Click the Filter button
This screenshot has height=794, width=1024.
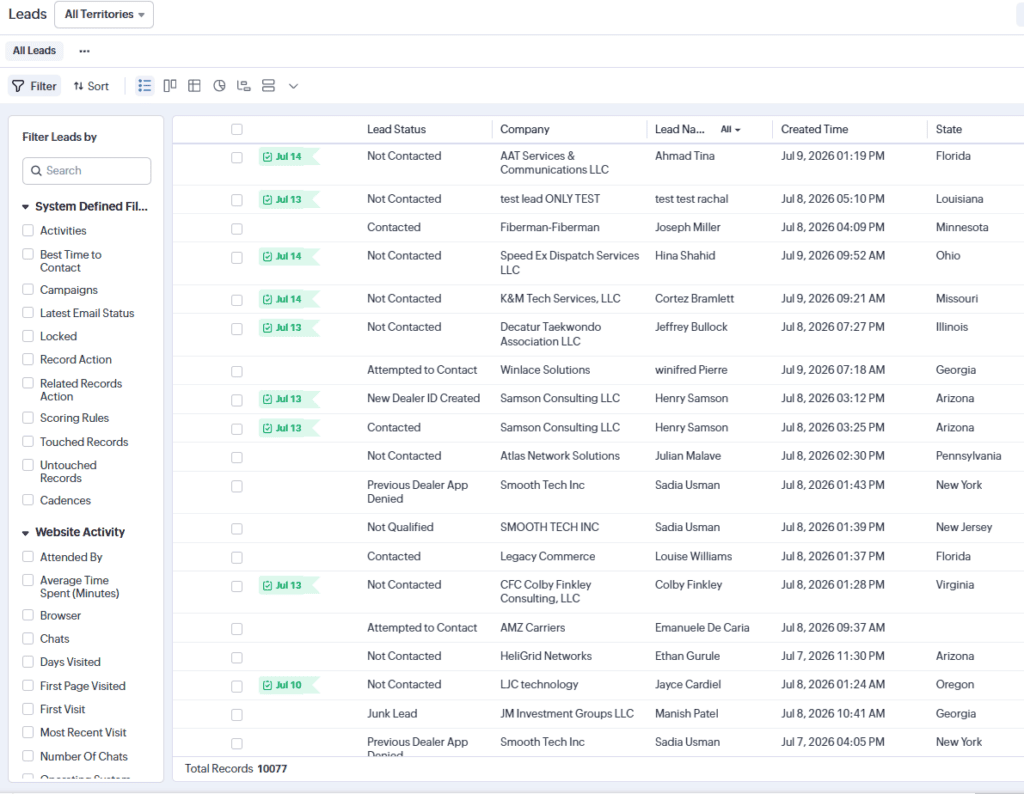click(x=35, y=86)
